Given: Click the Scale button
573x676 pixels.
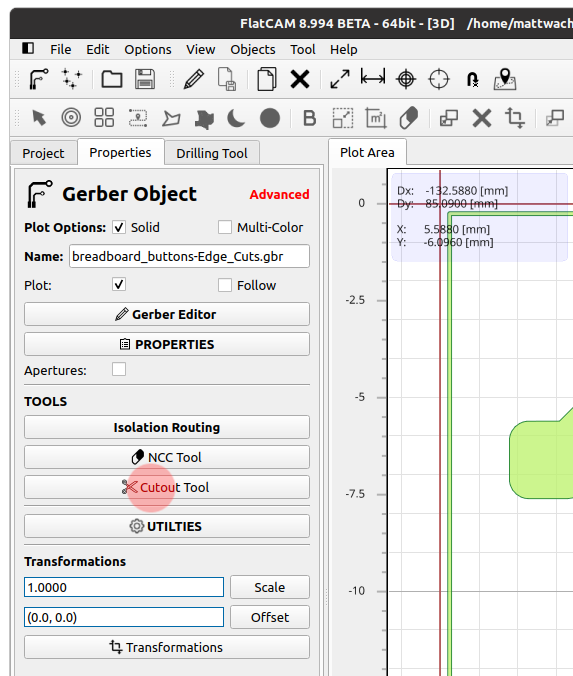Looking at the screenshot, I should (x=270, y=587).
